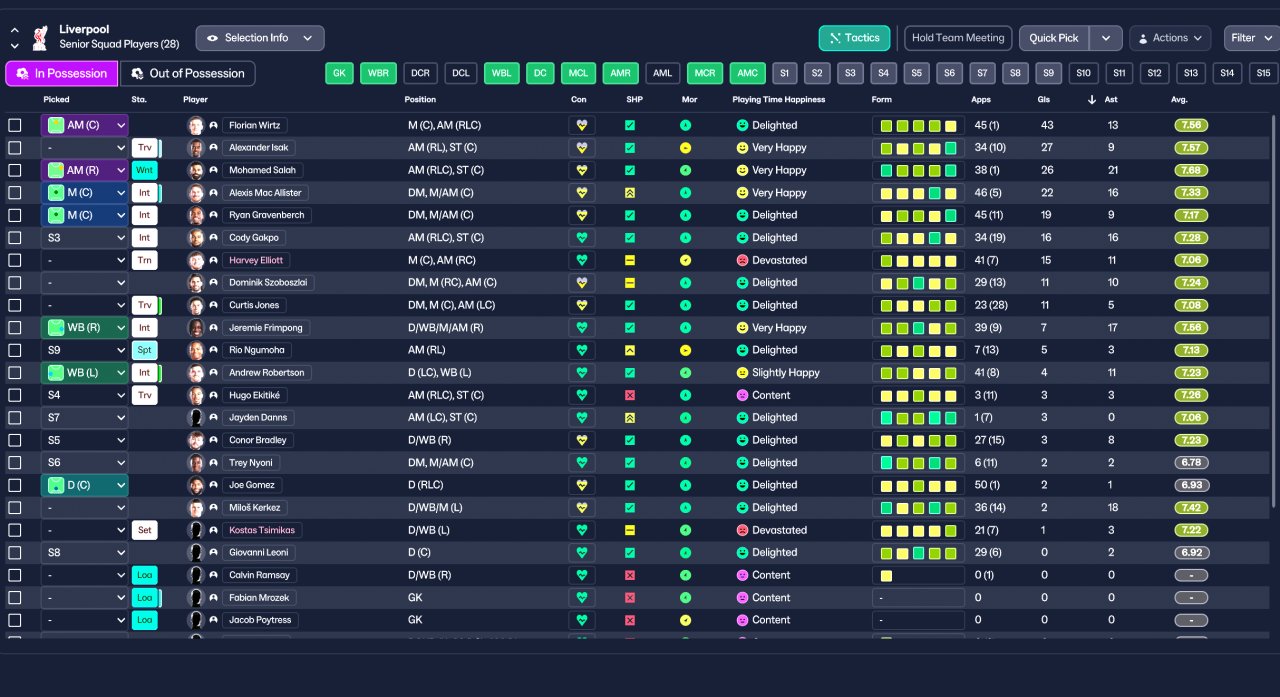Image resolution: width=1280 pixels, height=697 pixels.
Task: Click the Set status badge for Kostas Tsimikas
Action: 145,531
